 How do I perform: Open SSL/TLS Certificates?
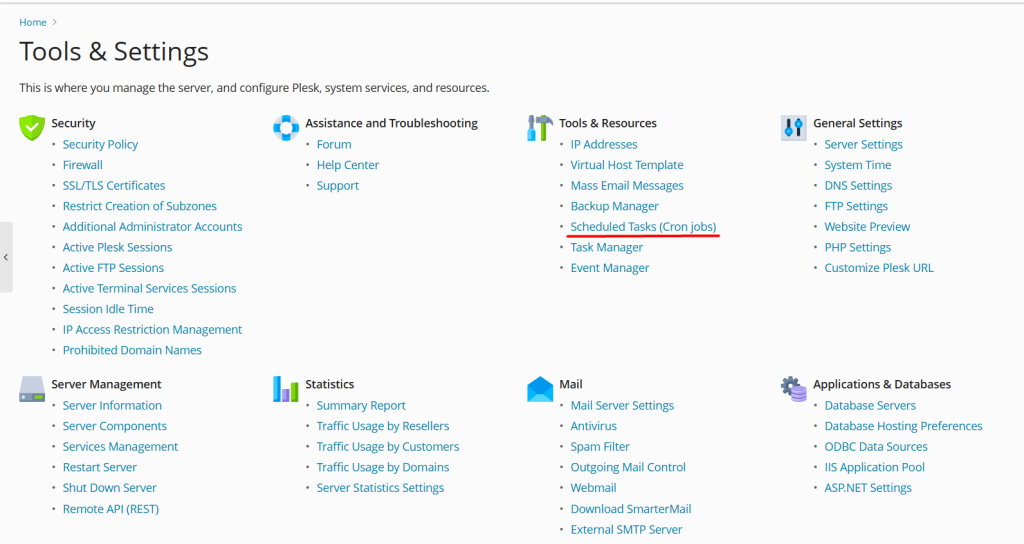point(114,185)
